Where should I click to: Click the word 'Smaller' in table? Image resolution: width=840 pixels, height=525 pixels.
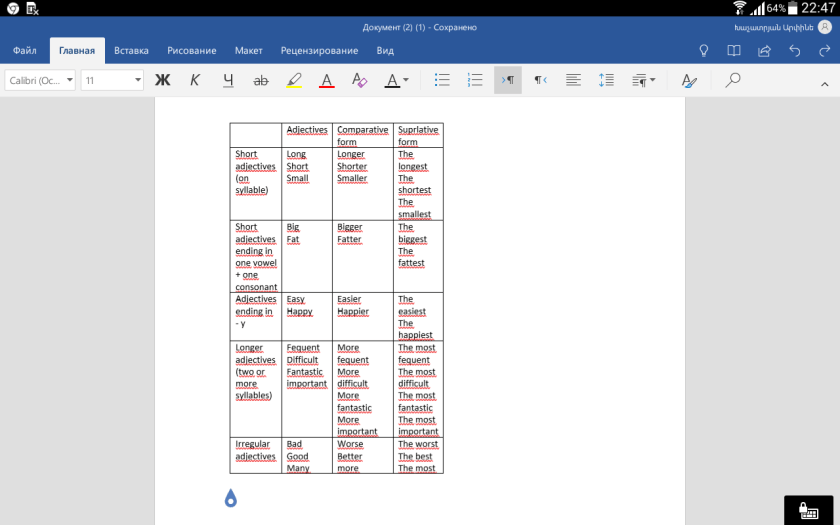pos(352,178)
